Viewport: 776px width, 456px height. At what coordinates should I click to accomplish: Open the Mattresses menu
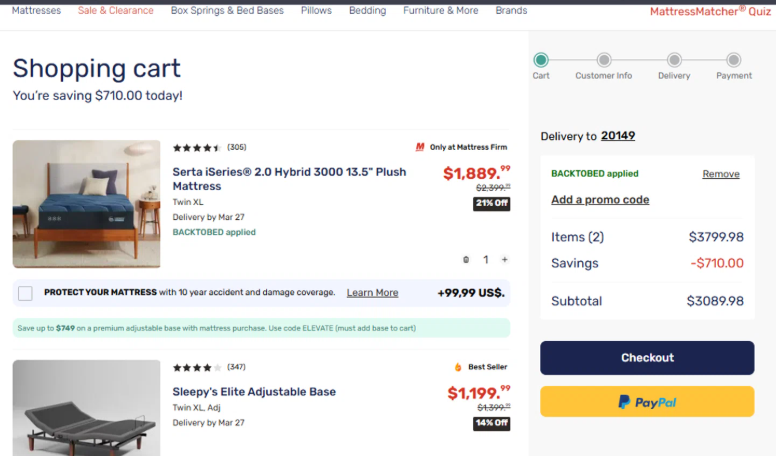pos(36,10)
